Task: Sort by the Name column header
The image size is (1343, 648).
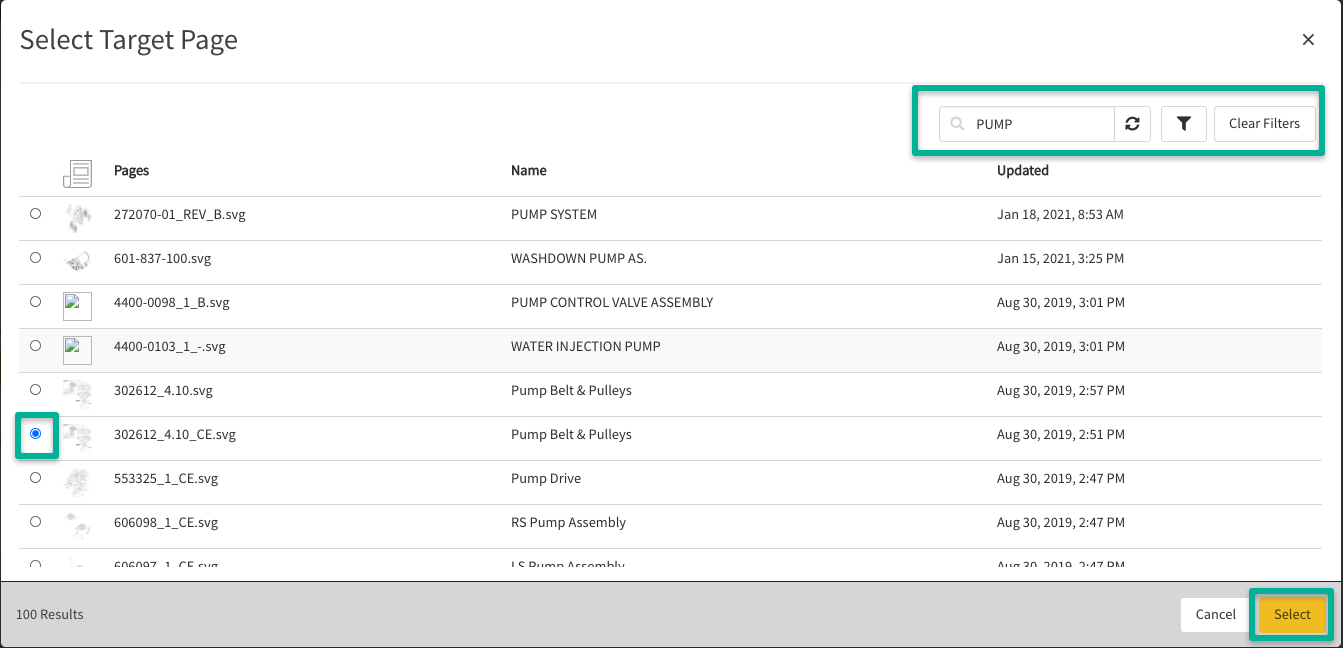Action: [528, 171]
